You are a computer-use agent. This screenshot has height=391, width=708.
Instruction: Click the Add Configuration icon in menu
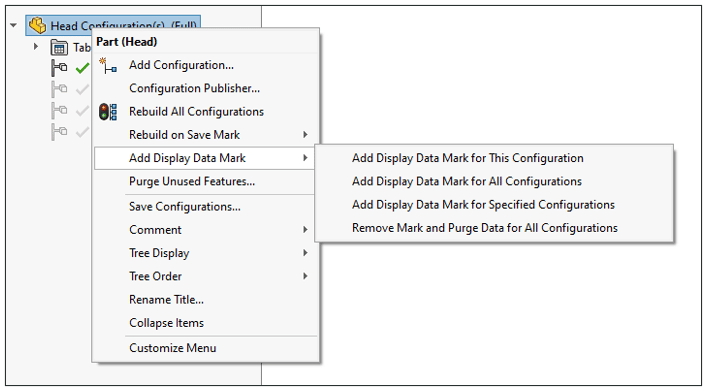click(x=108, y=65)
